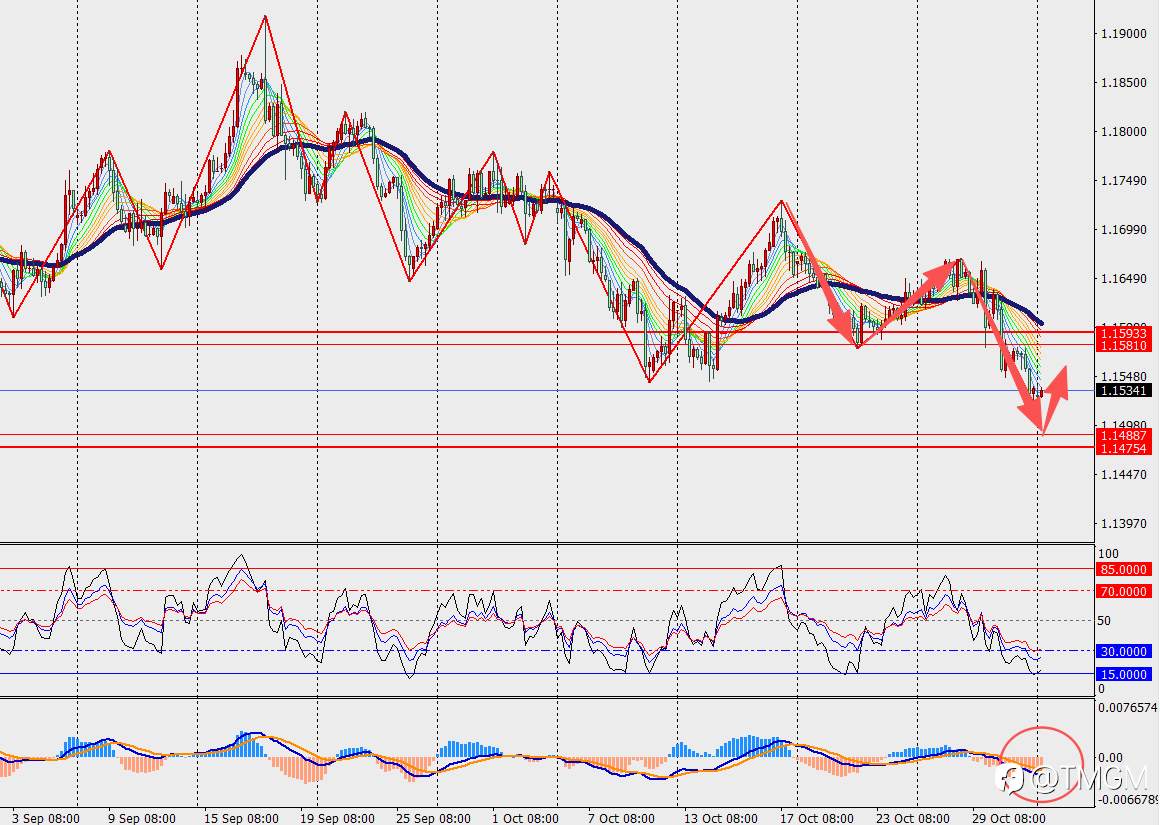The height and width of the screenshot is (825, 1160).
Task: Click the 15 Sep 08:00 date label
Action: (241, 818)
